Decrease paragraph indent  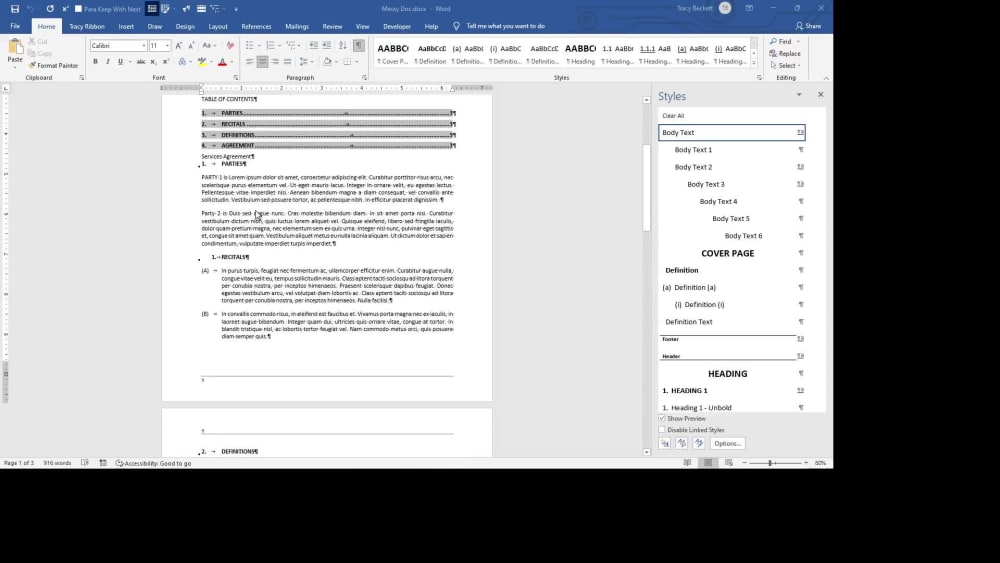point(314,45)
